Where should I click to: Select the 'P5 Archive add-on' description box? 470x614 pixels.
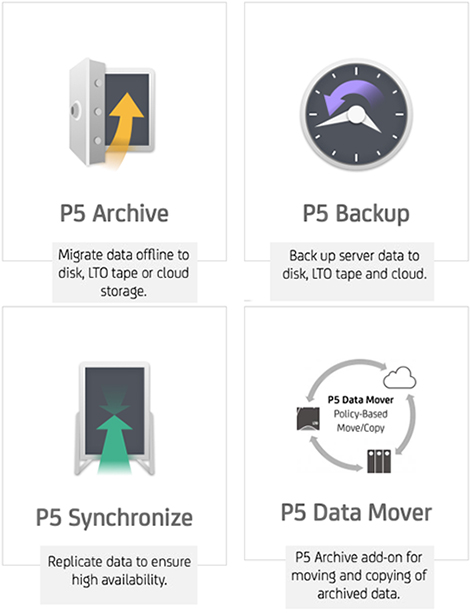[360, 577]
